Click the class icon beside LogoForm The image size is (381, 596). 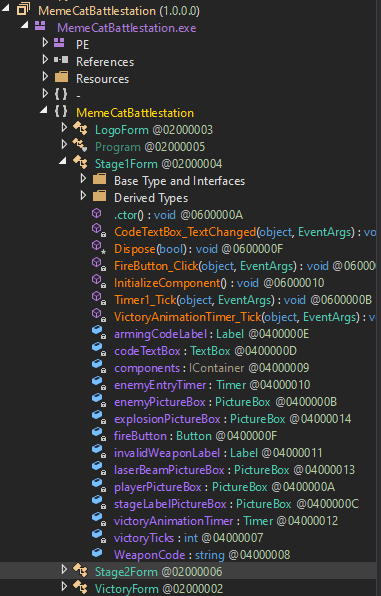point(80,128)
